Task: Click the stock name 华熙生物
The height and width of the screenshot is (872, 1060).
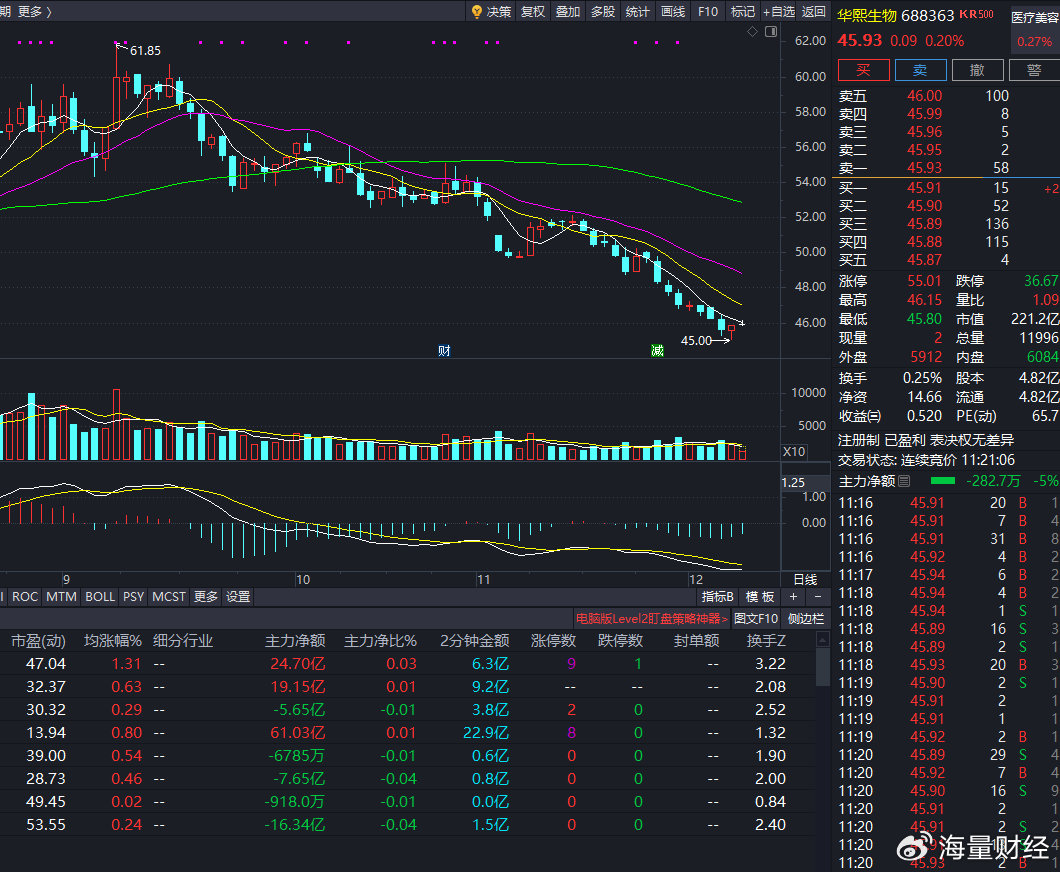Action: (x=867, y=16)
